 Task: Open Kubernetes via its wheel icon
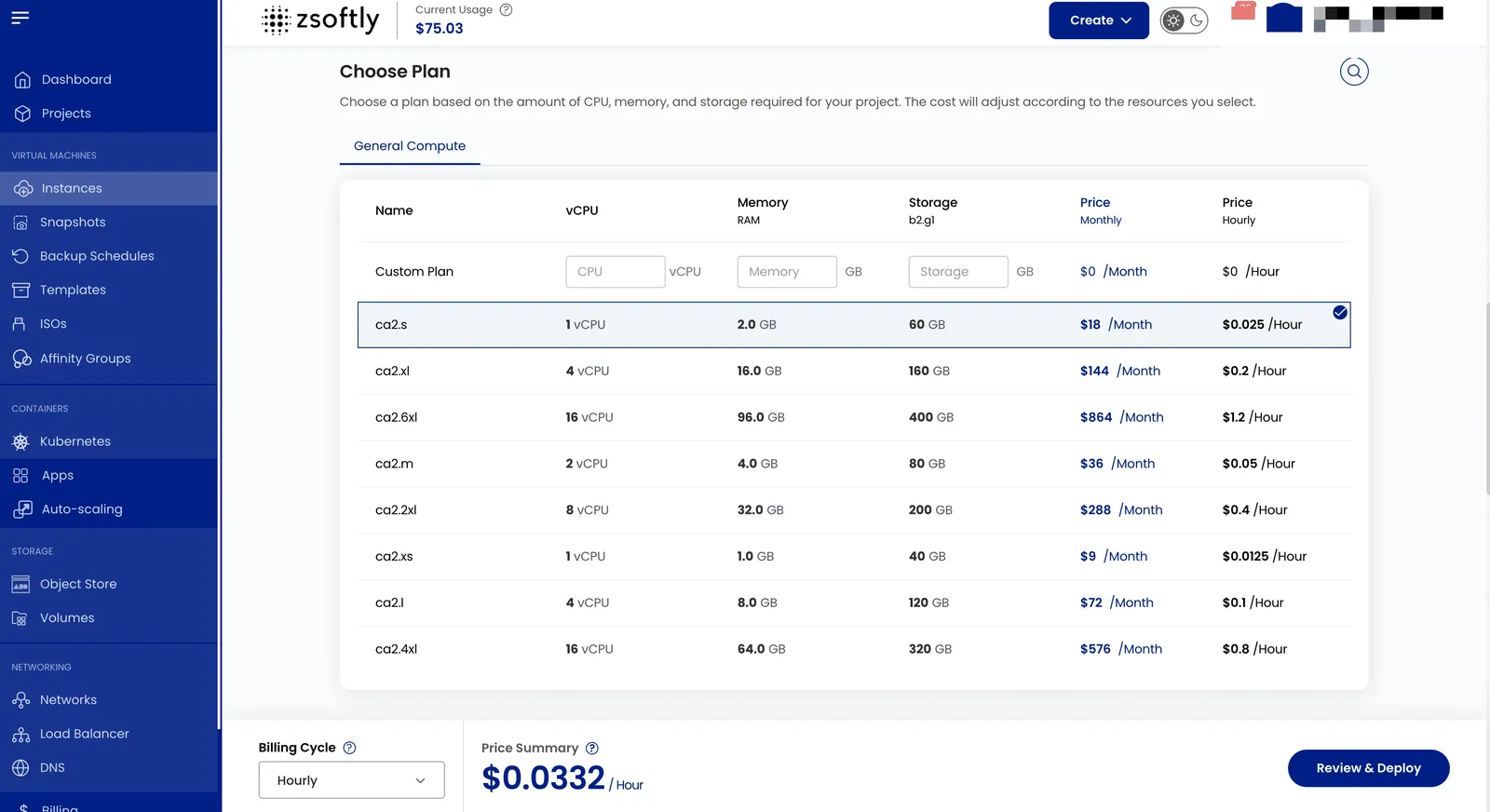(20, 441)
